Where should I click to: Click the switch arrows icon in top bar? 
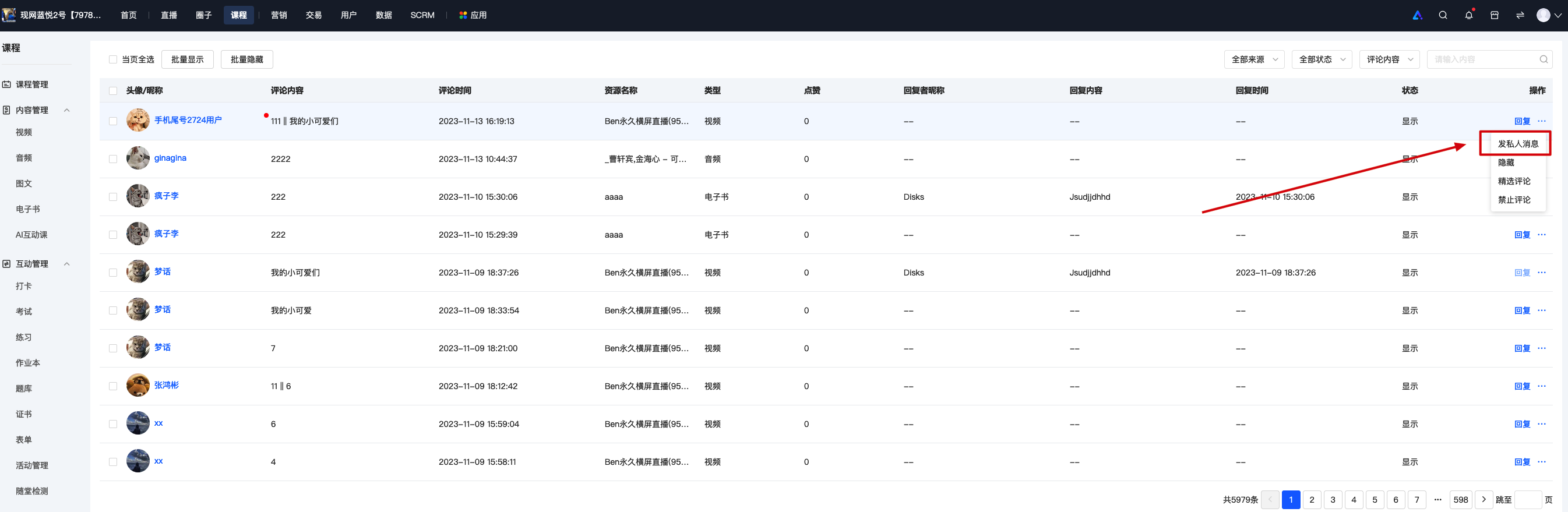pyautogui.click(x=1520, y=15)
